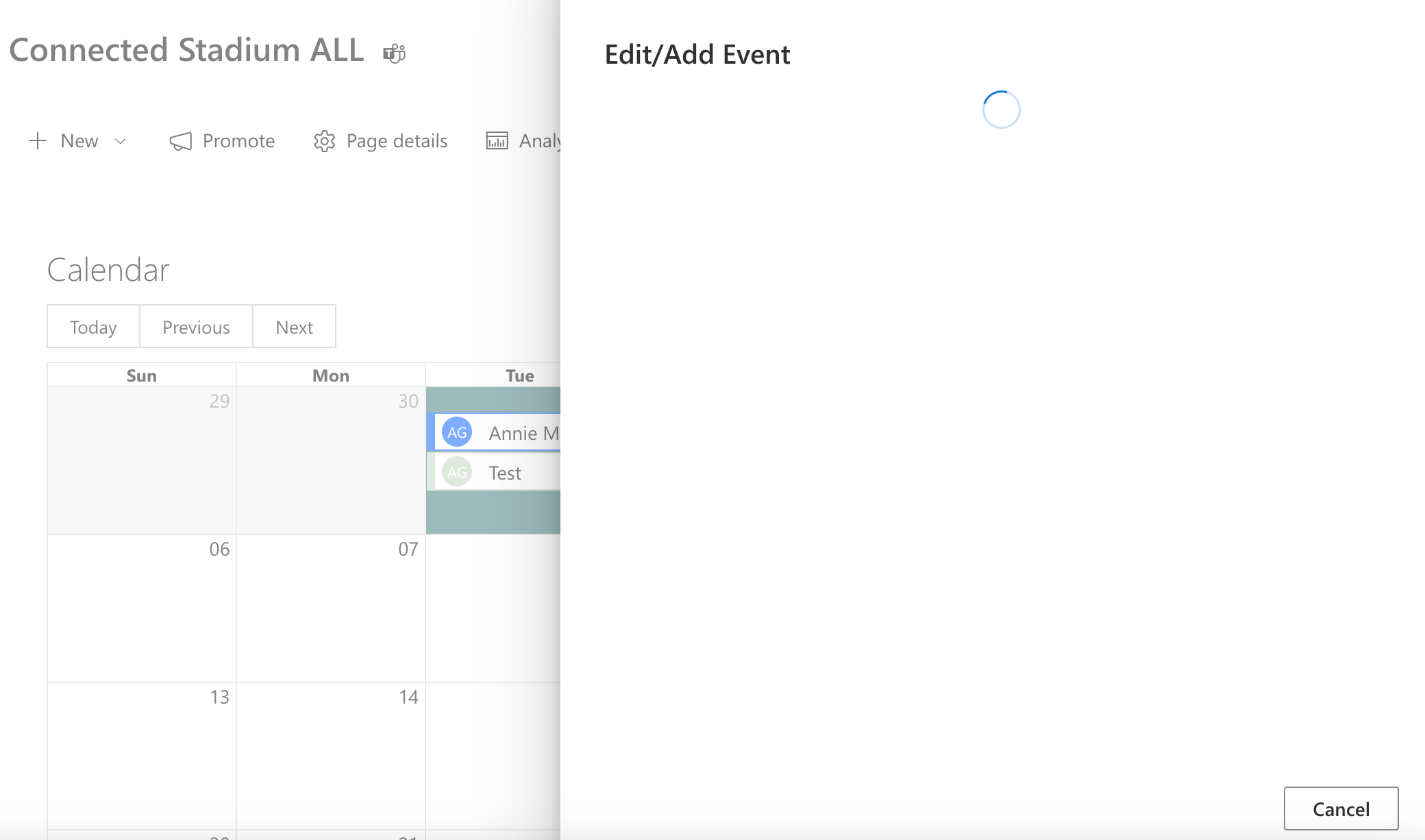Click the Teams icon beside the page title
1425x840 pixels.
[x=395, y=52]
